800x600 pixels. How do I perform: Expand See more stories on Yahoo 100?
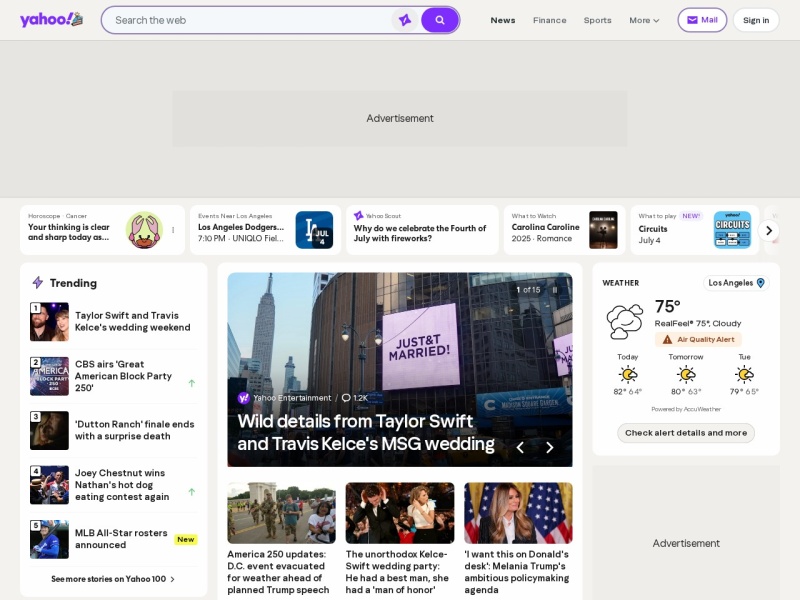(x=113, y=579)
